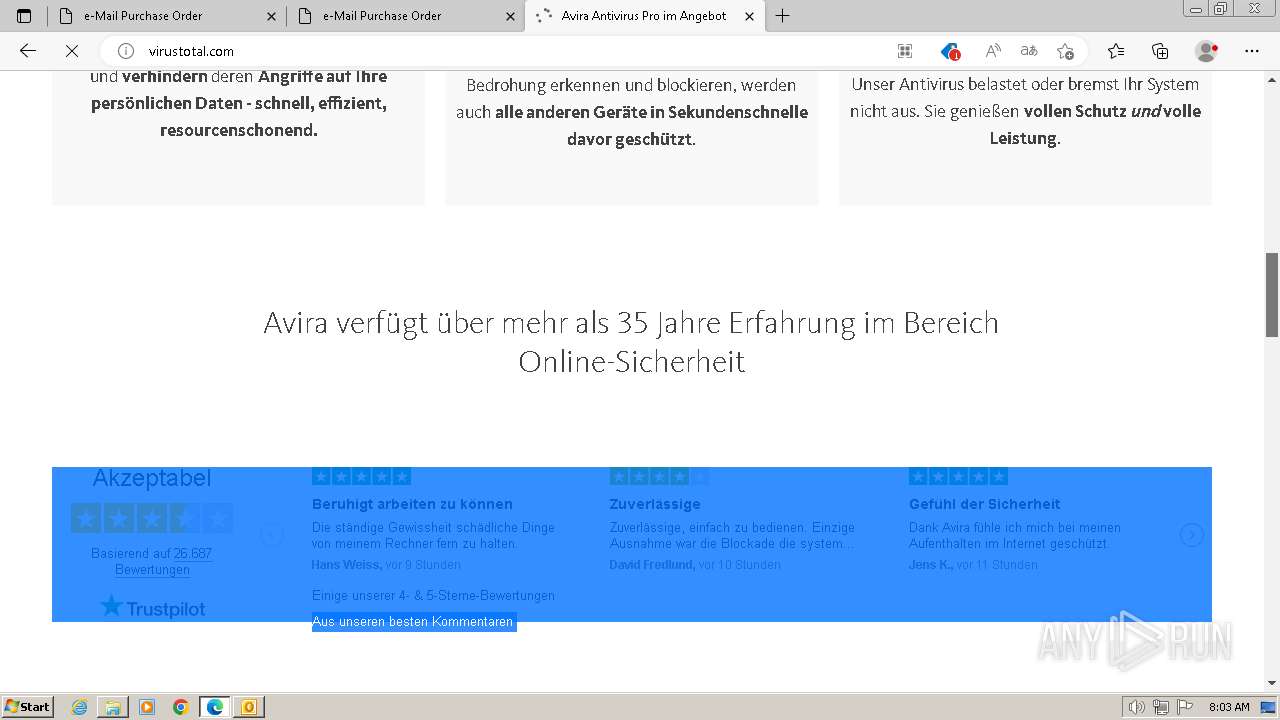Launch Google Chrome from the taskbar

(181, 707)
